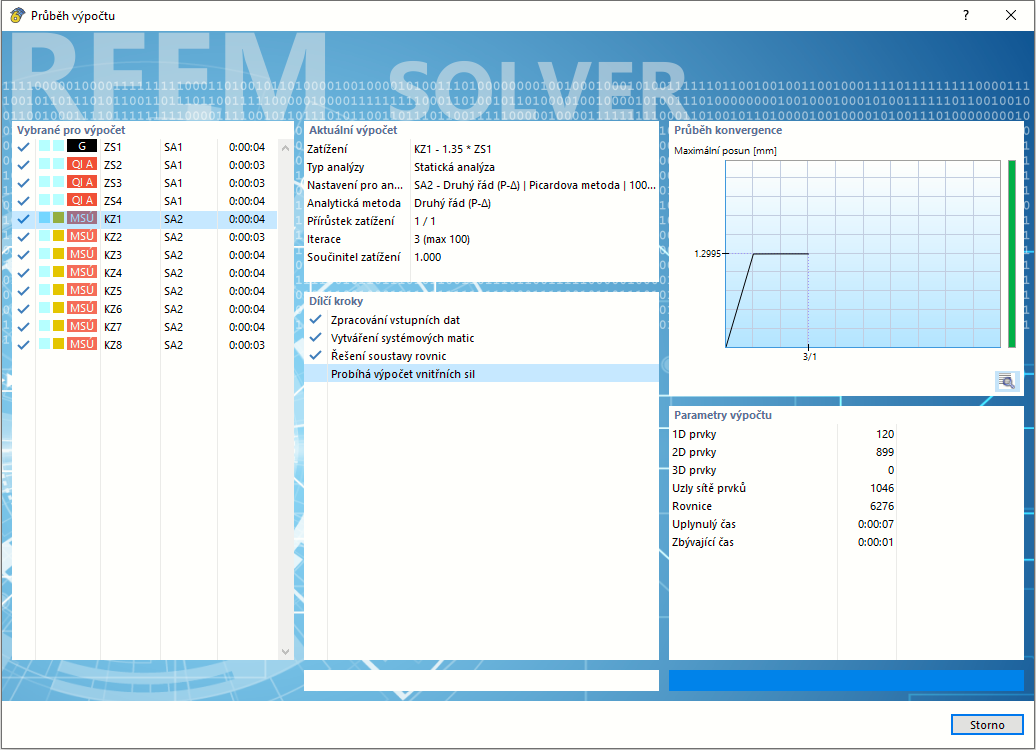The image size is (1036, 750).
Task: Click the checkmark icon for ZS1 row
Action: 23,147
